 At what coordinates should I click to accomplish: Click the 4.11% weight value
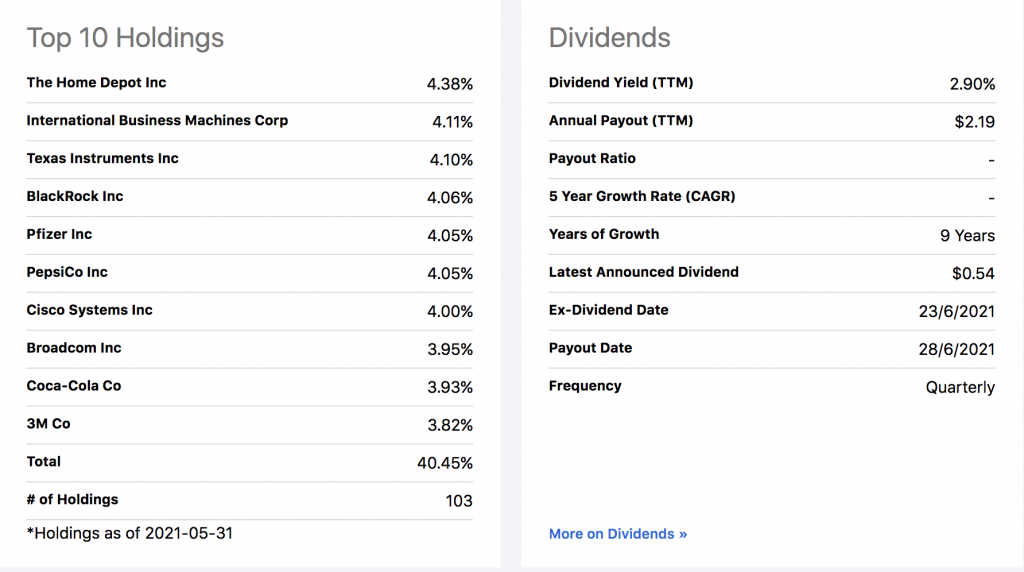point(453,122)
